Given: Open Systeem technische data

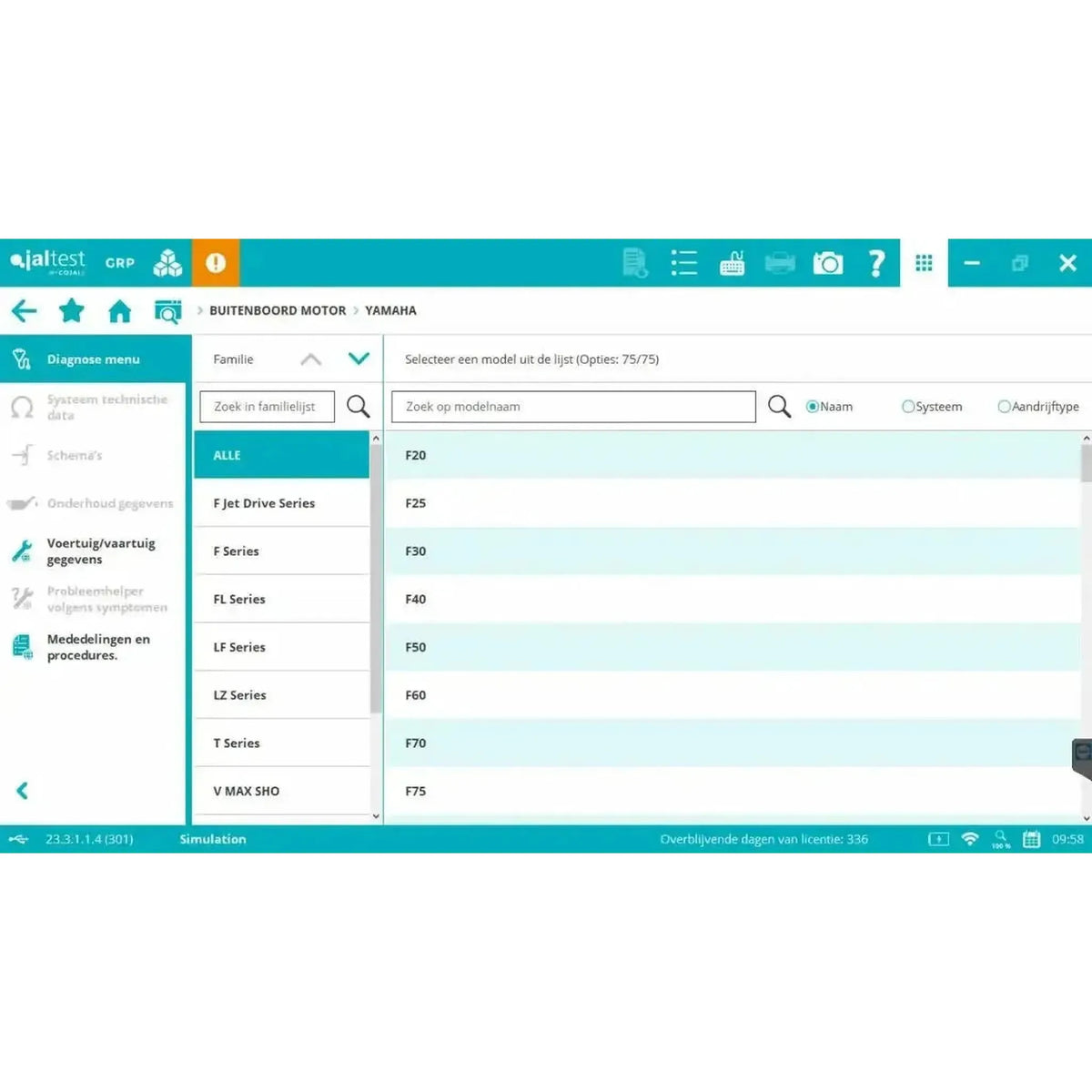Looking at the screenshot, I should coord(93,407).
